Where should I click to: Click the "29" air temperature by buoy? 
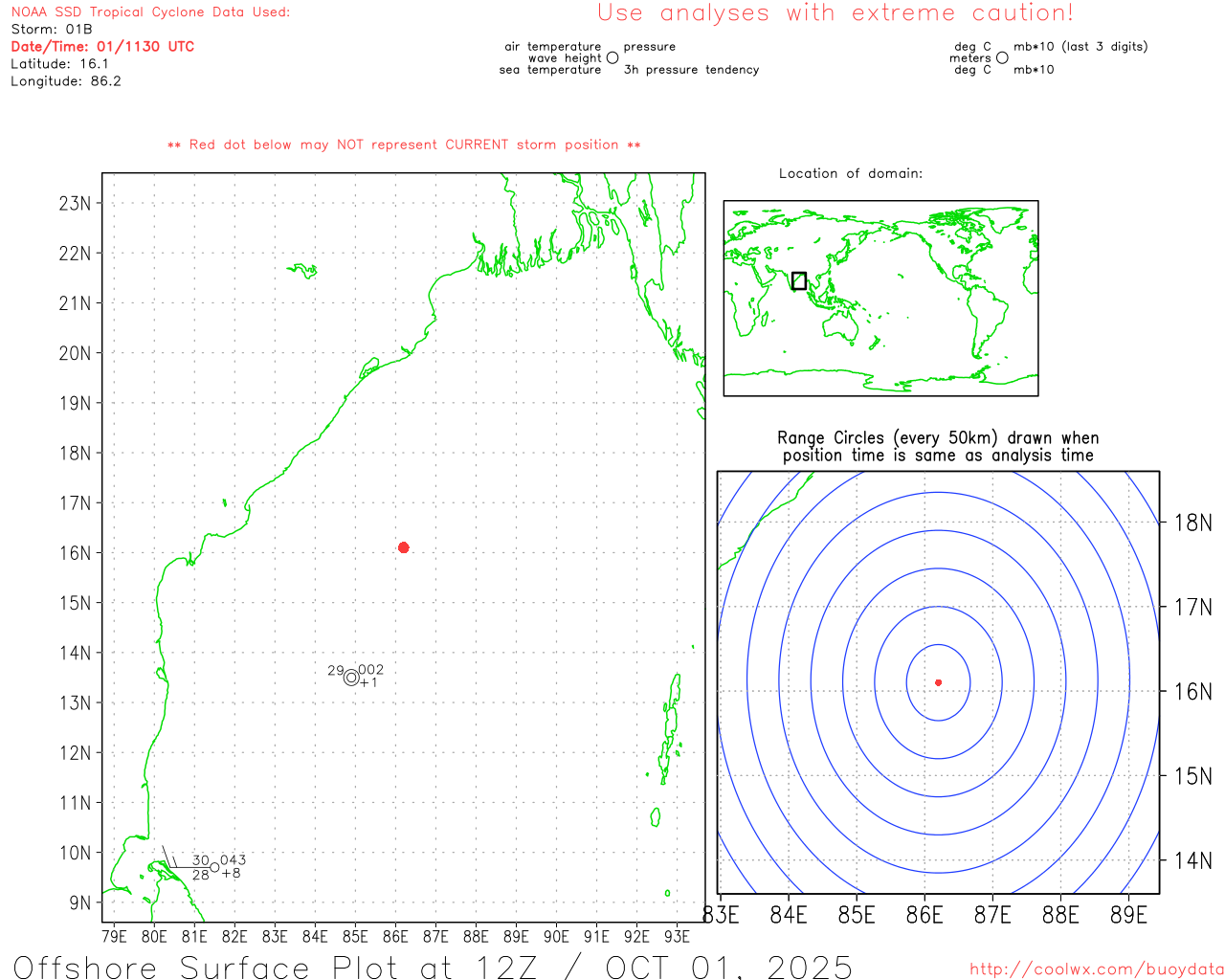[x=335, y=671]
